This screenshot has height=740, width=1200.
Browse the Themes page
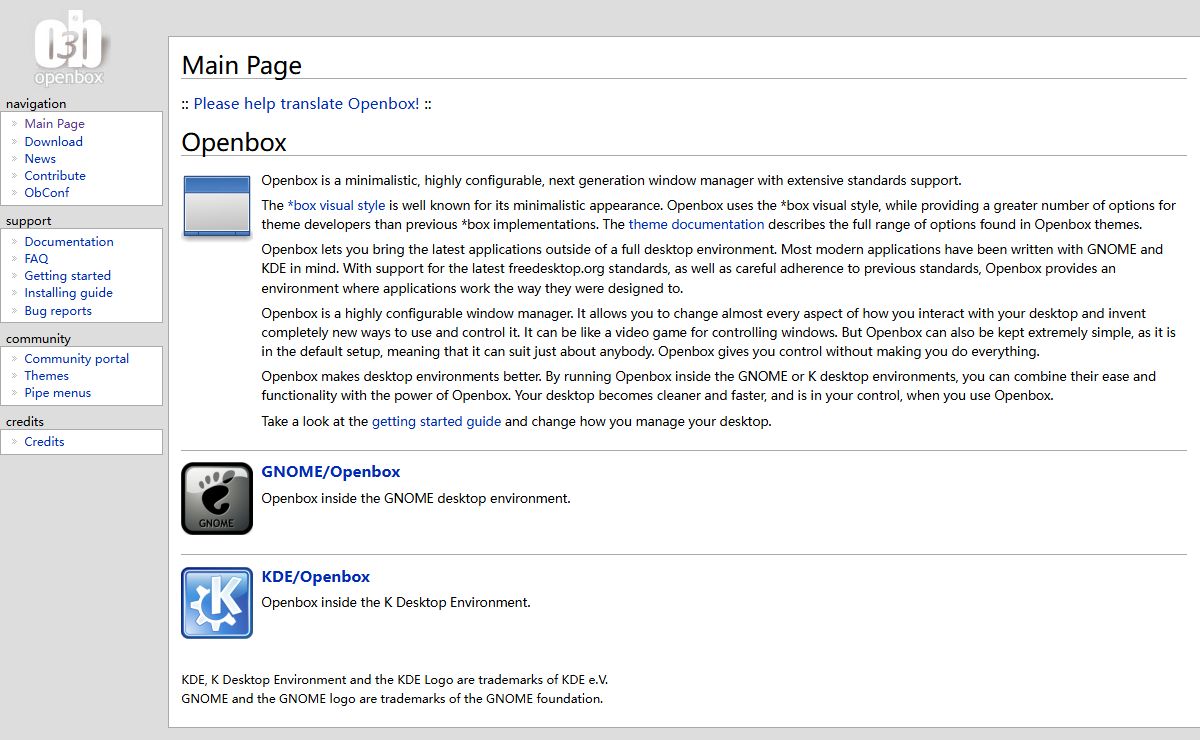pyautogui.click(x=47, y=376)
